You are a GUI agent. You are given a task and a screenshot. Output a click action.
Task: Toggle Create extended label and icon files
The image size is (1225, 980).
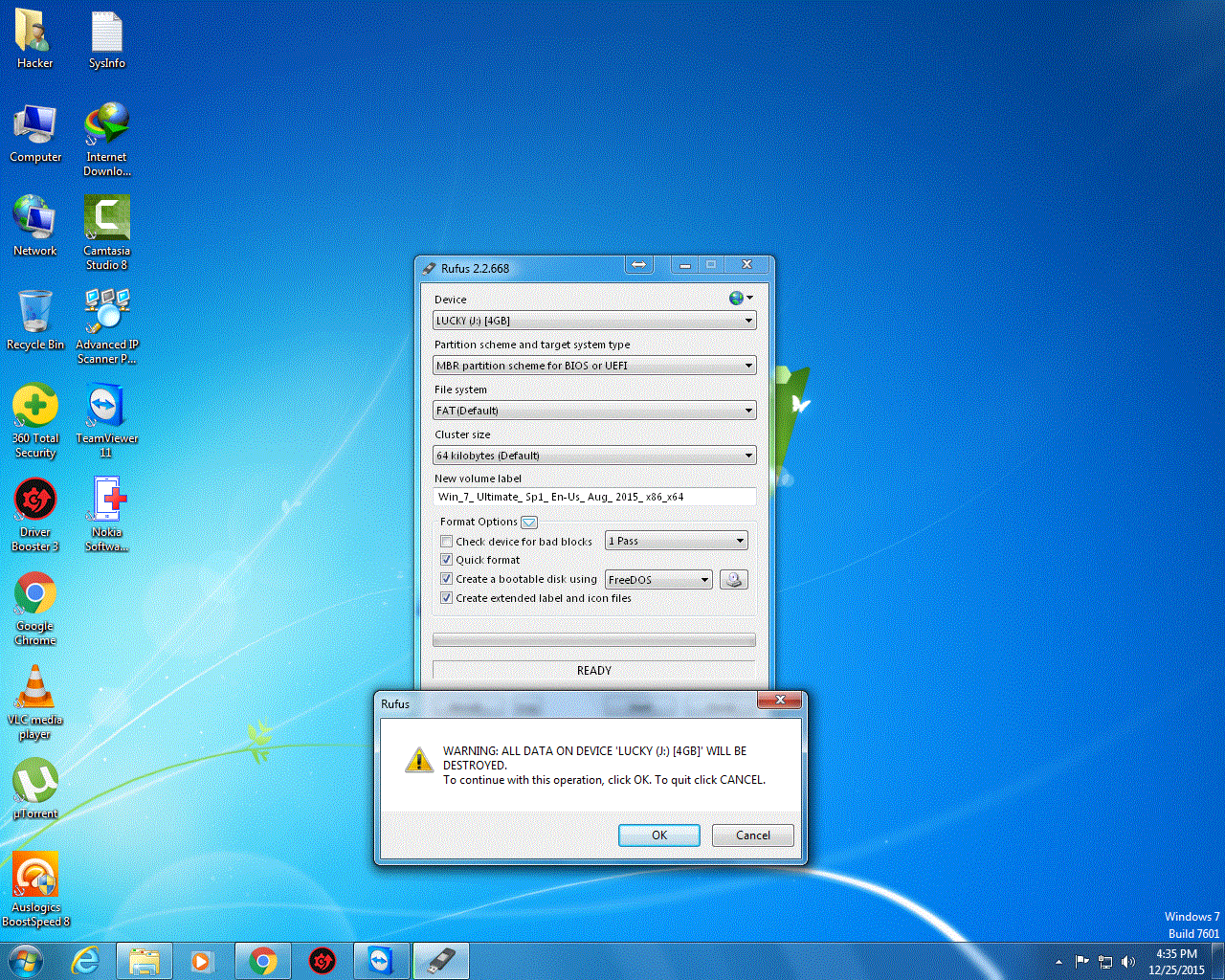click(x=446, y=598)
